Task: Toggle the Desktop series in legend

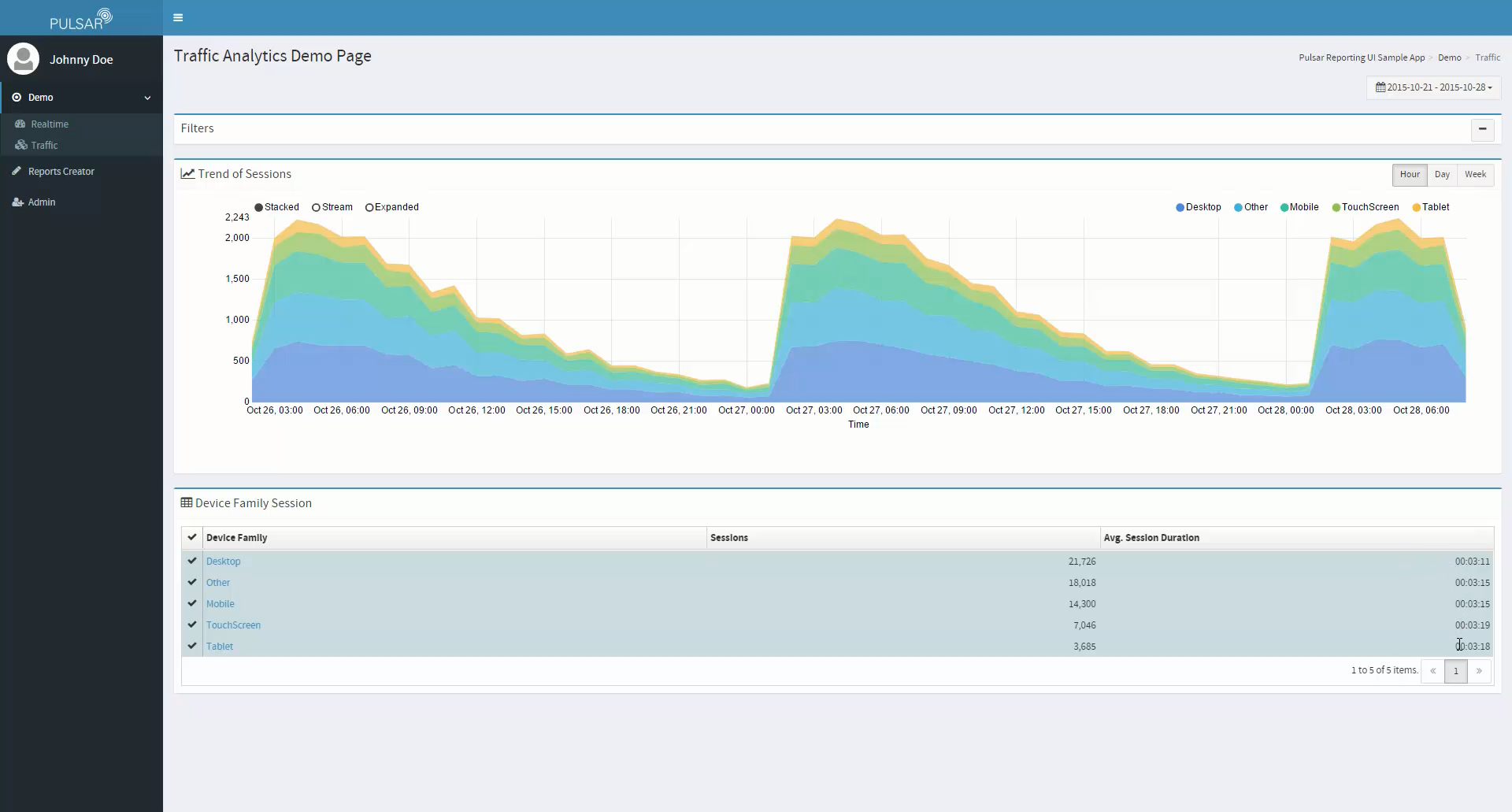Action: pos(1199,207)
